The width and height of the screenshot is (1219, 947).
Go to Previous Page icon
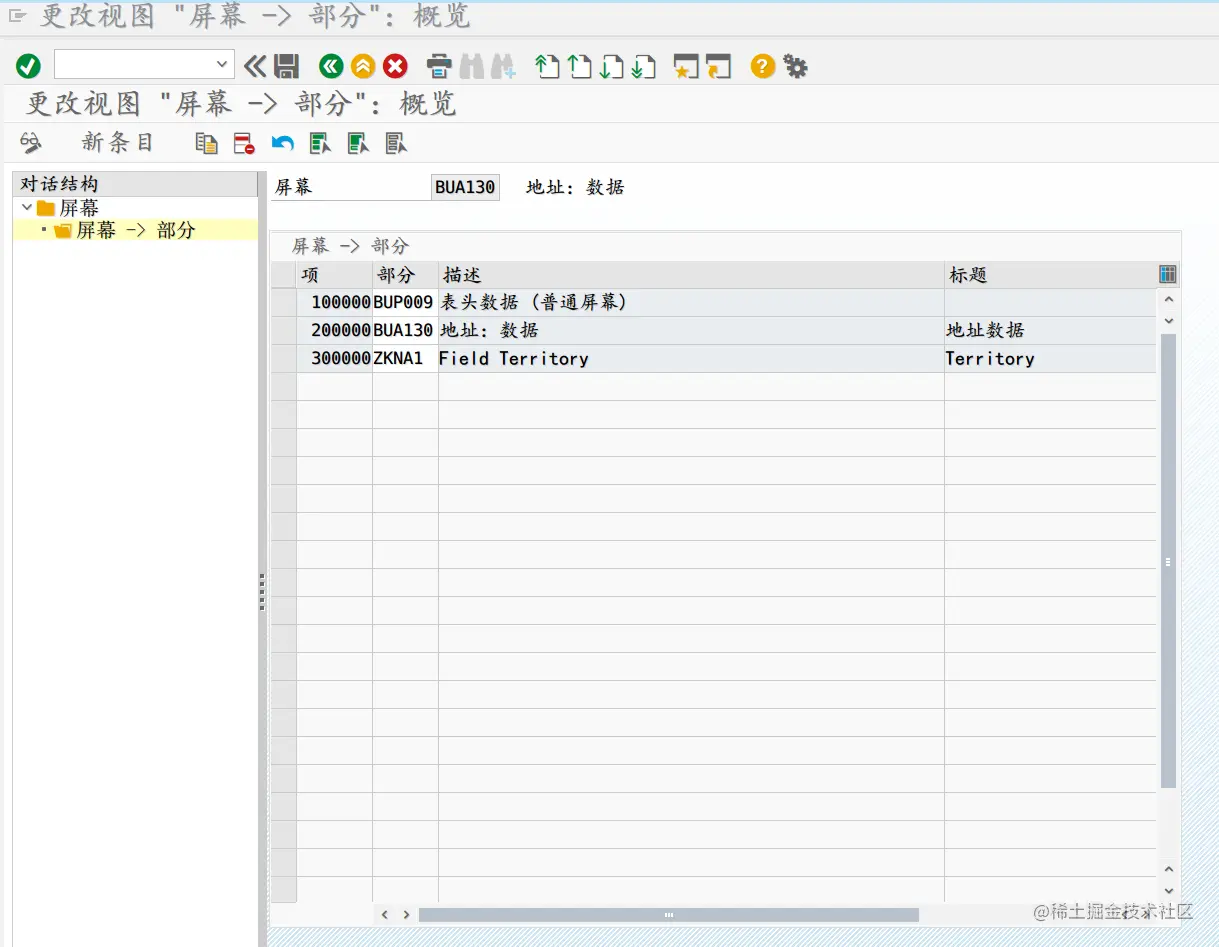[x=579, y=67]
